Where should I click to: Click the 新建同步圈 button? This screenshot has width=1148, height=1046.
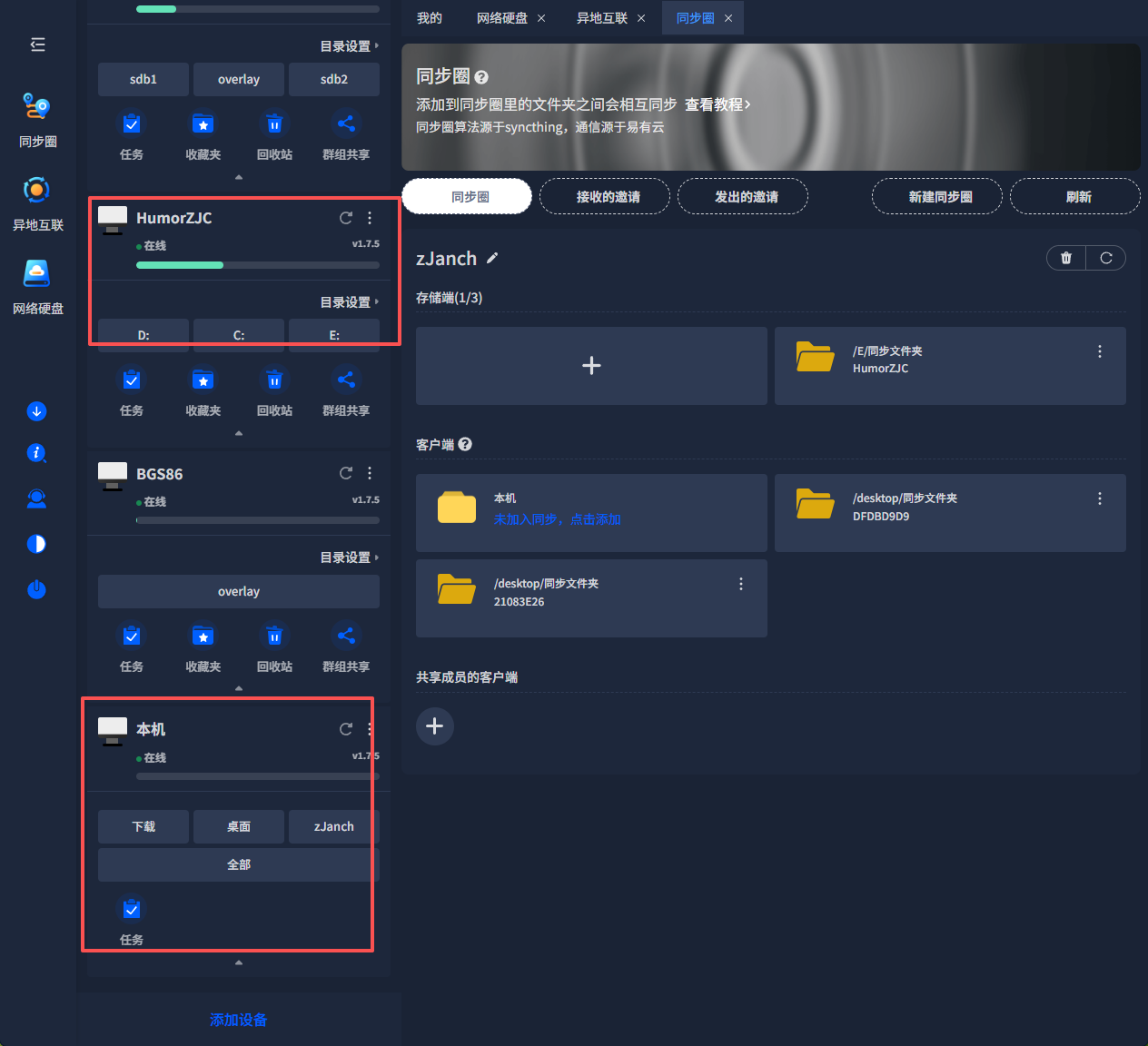pos(940,197)
